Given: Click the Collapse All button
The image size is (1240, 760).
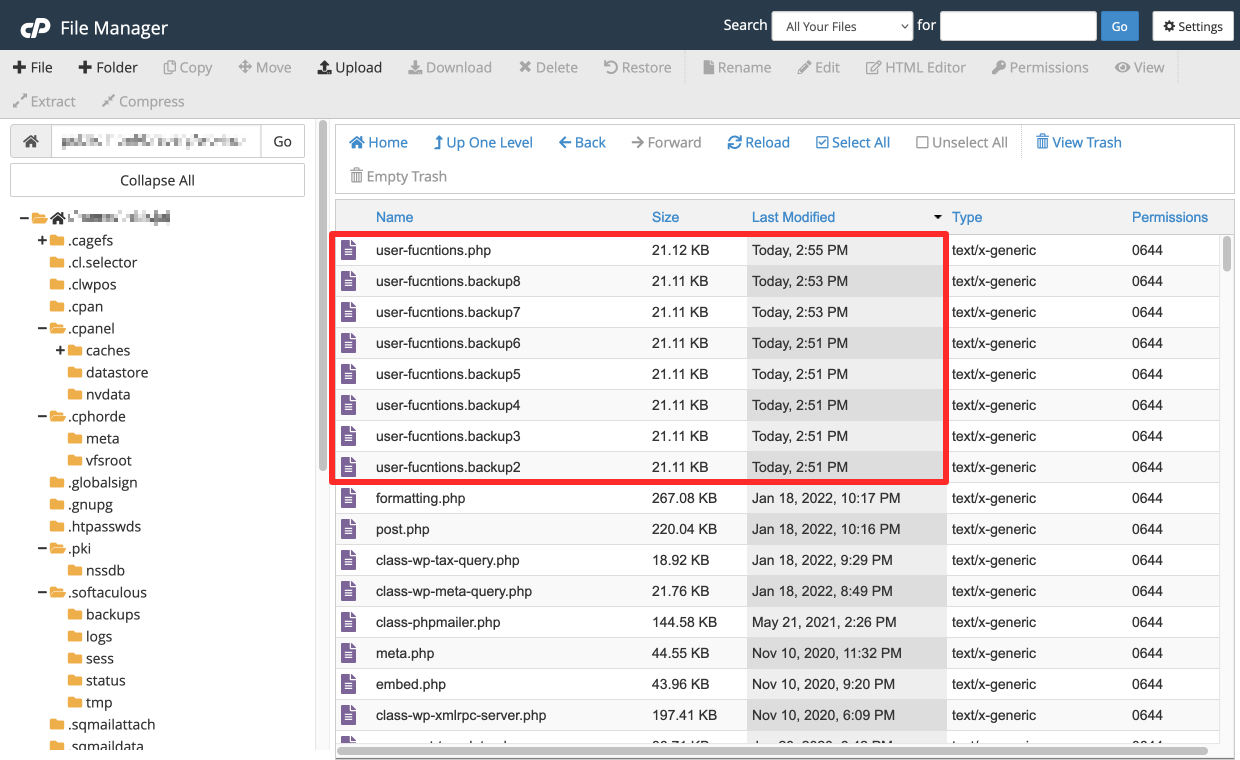Looking at the screenshot, I should [157, 180].
